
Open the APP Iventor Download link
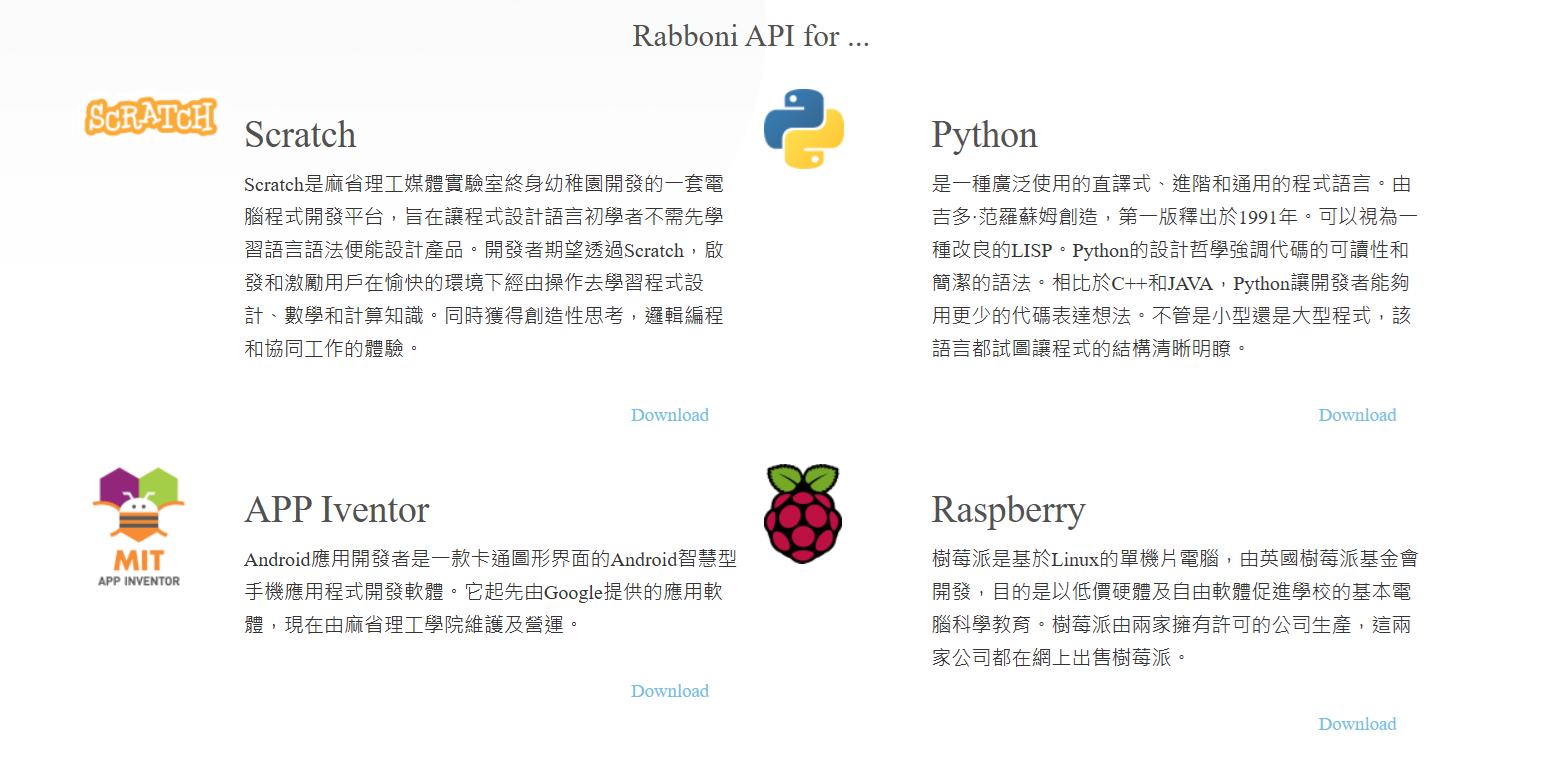(669, 691)
